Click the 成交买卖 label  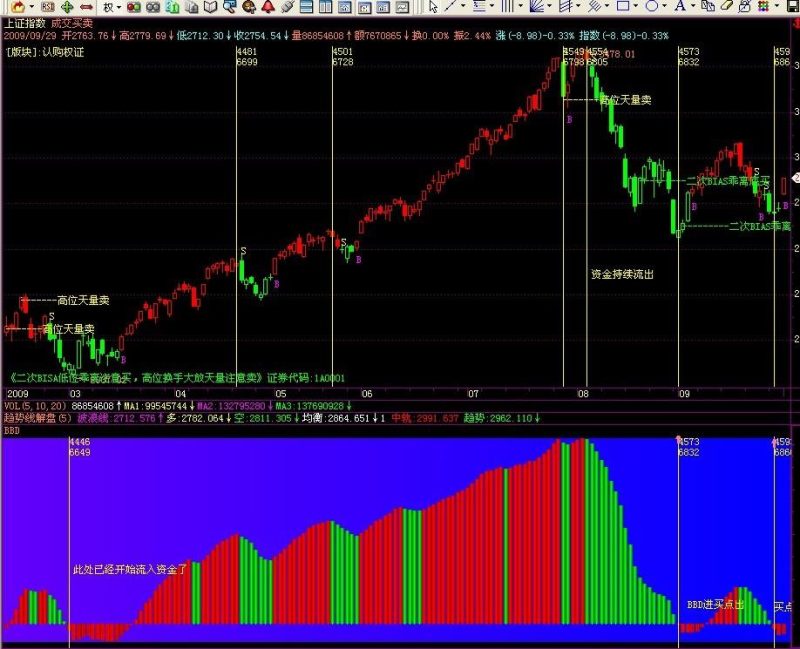pos(72,23)
